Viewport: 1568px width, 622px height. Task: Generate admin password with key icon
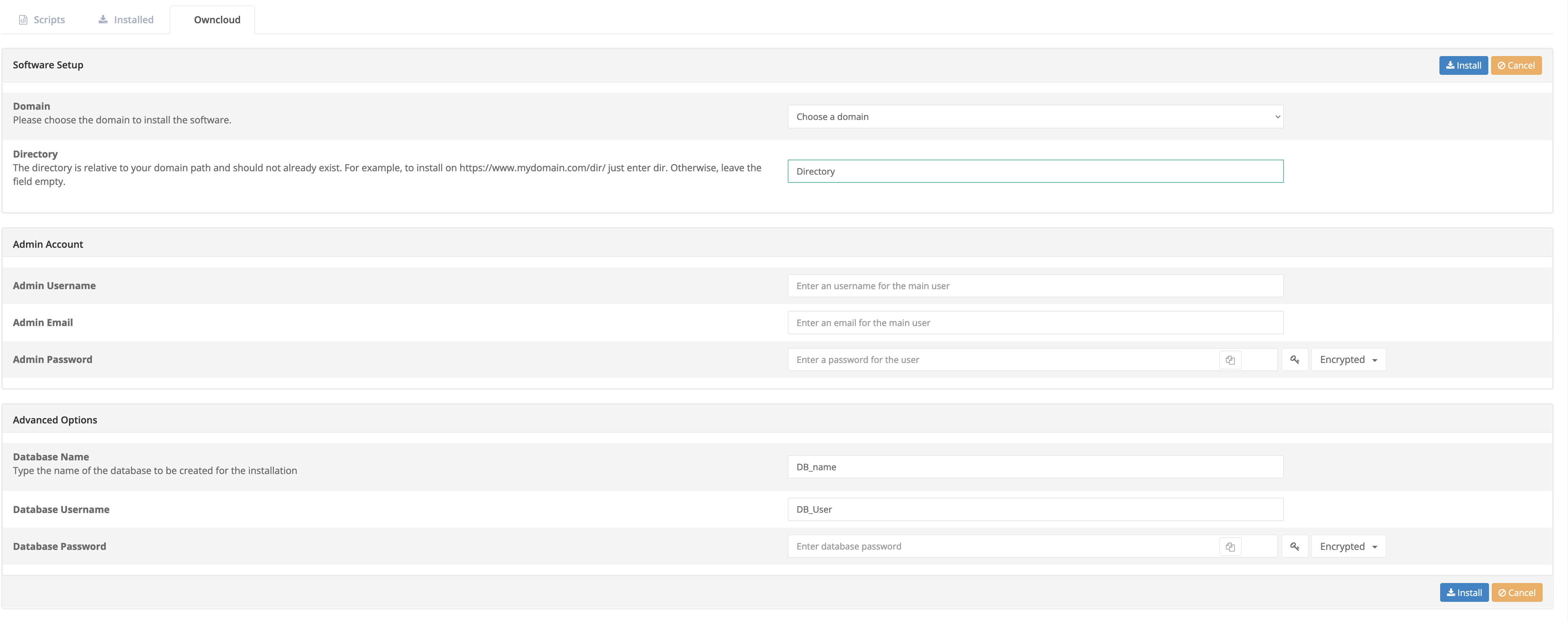pyautogui.click(x=1295, y=360)
